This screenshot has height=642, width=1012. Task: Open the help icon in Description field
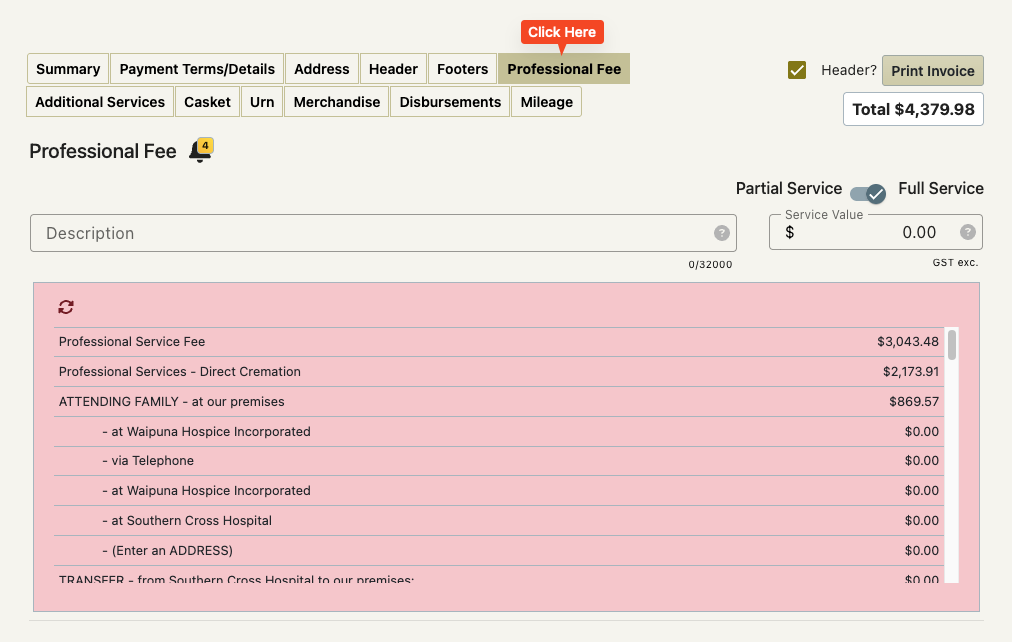tap(722, 233)
